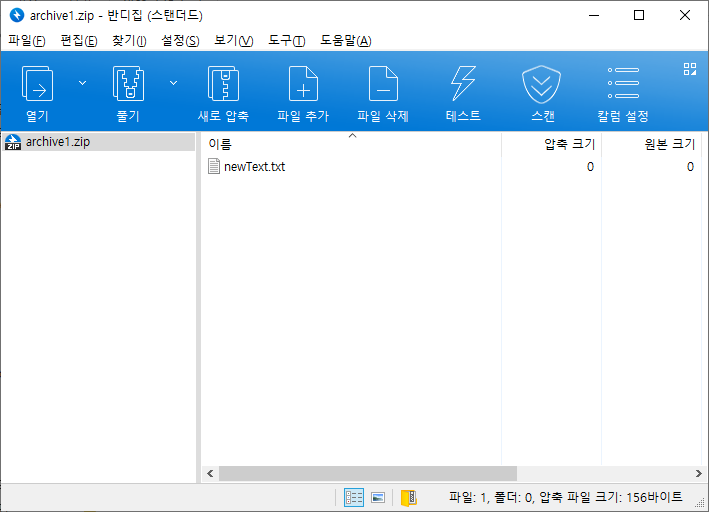Click the 열기 (Open) toolbar icon

pyautogui.click(x=37, y=84)
